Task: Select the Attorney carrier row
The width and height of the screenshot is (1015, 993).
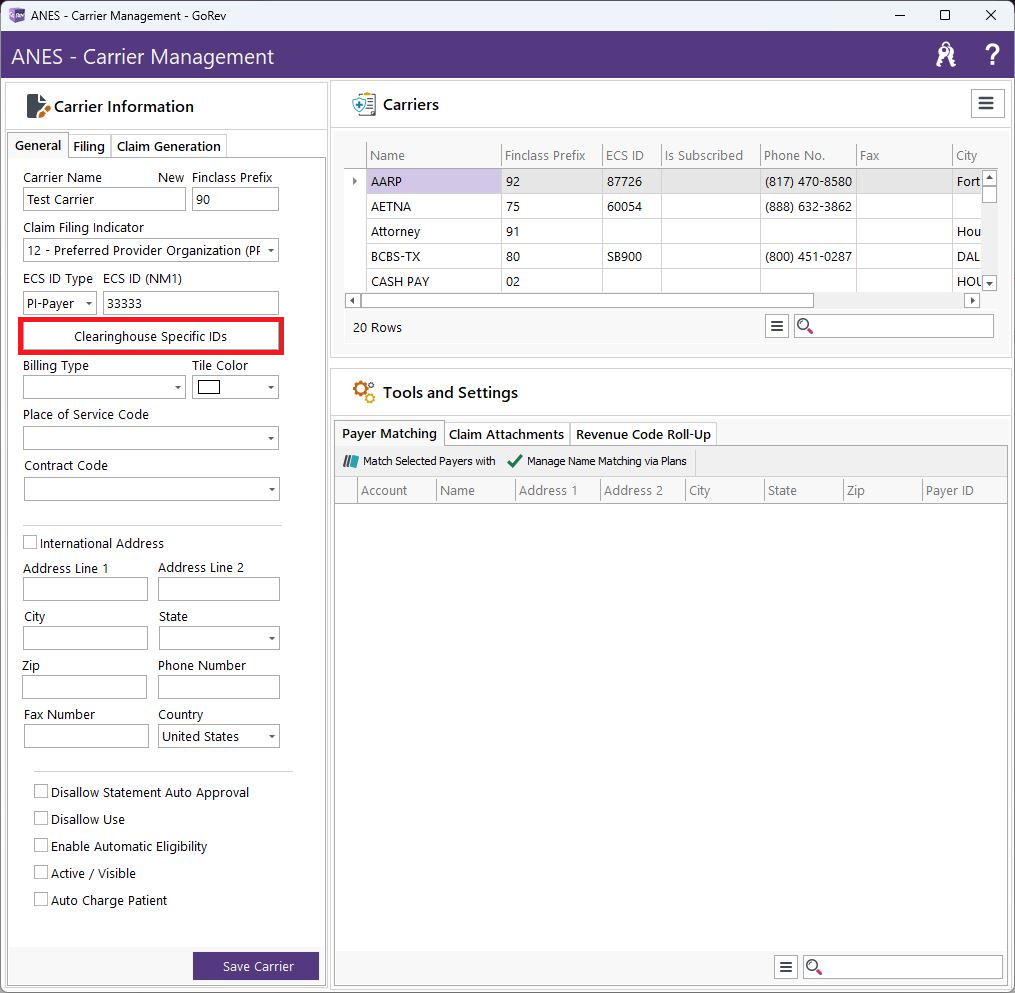Action: (664, 231)
